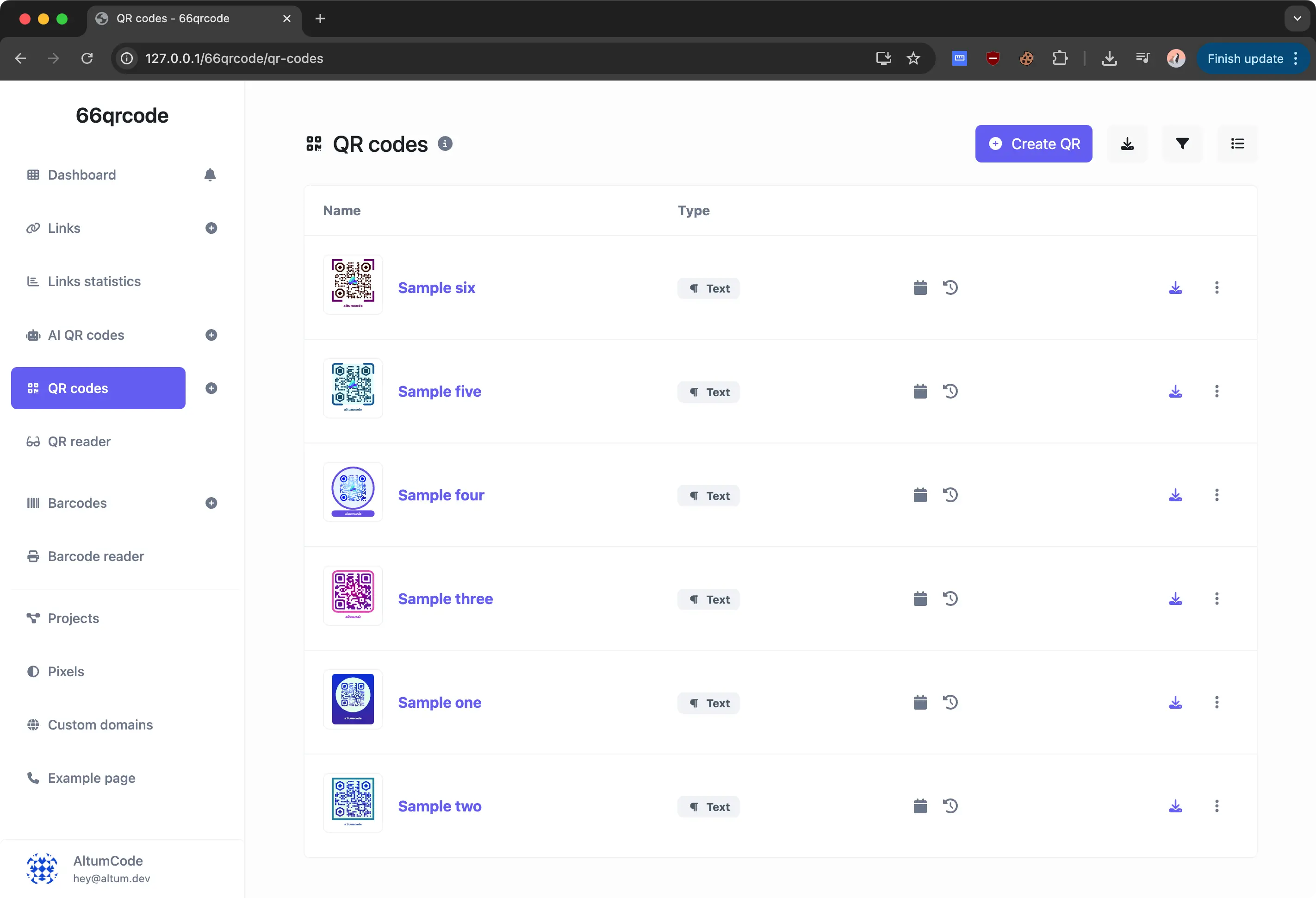Click the plus icon beside Links
Image resolution: width=1316 pixels, height=898 pixels.
click(211, 228)
